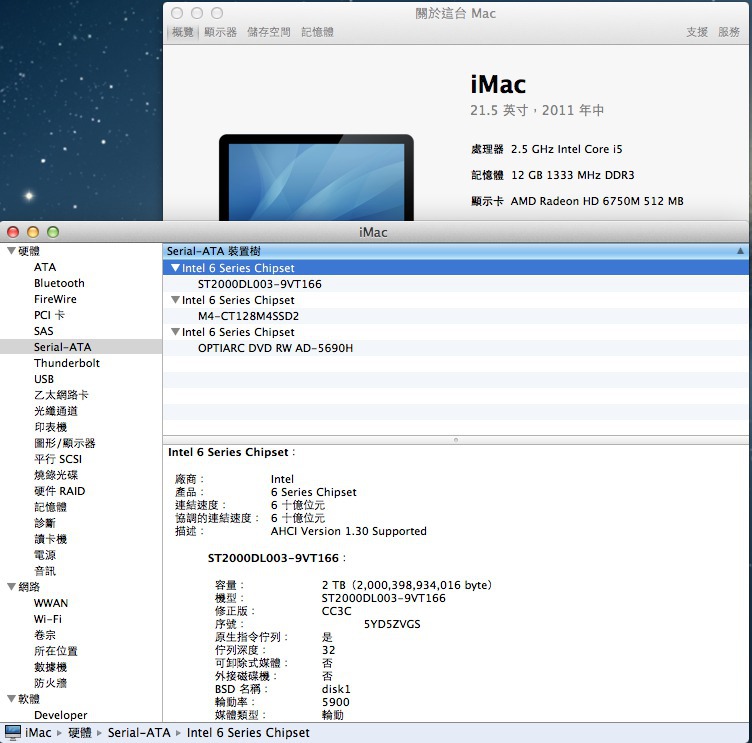Click AHCI Version 1.30 Supported text
This screenshot has width=752, height=743.
click(349, 531)
